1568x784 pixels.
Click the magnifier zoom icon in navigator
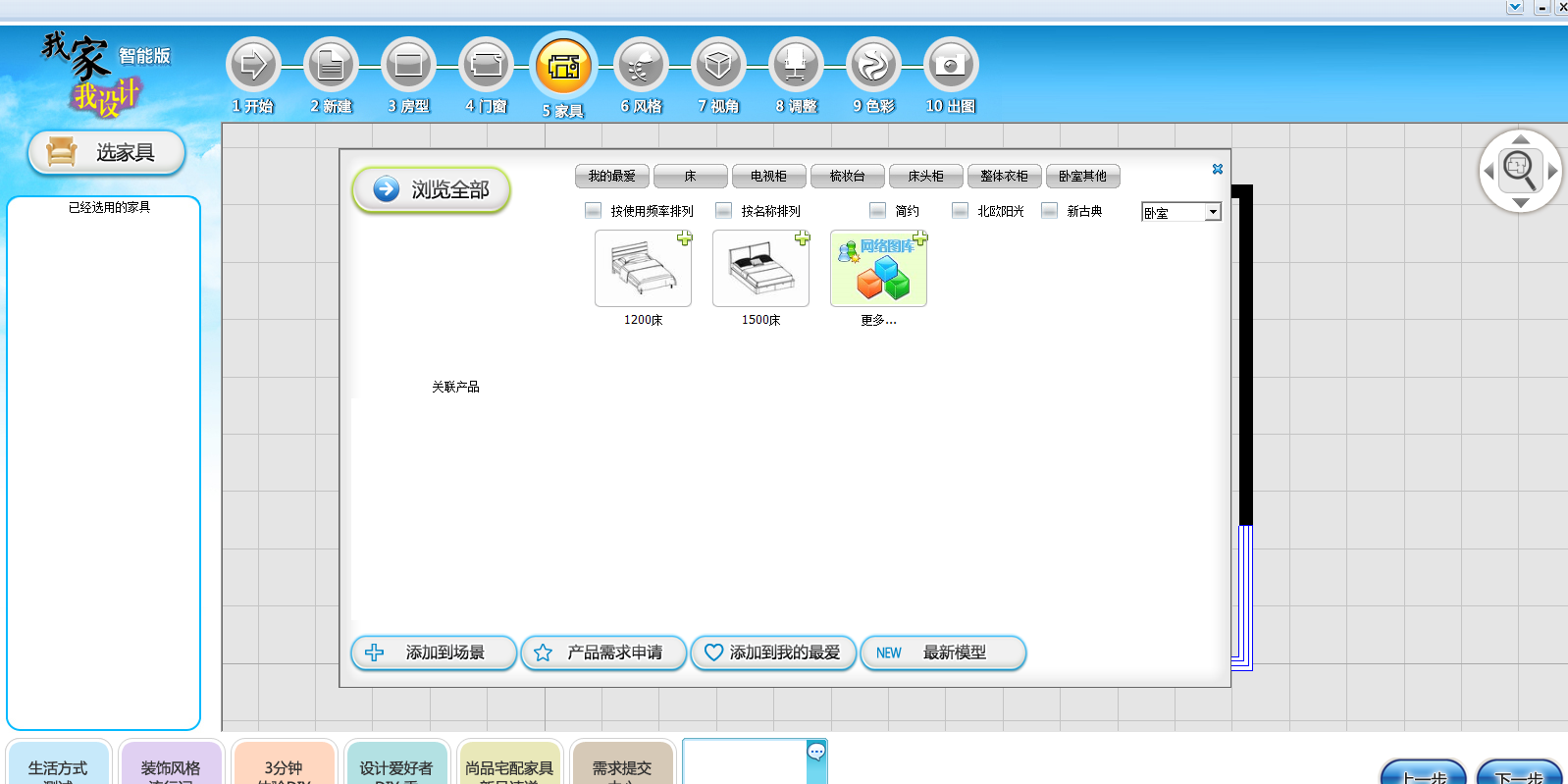1520,171
